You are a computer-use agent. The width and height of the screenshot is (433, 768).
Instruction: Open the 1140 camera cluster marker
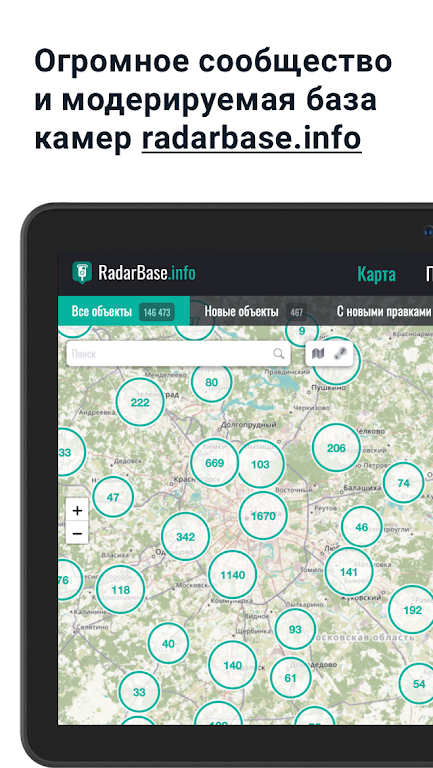click(233, 575)
